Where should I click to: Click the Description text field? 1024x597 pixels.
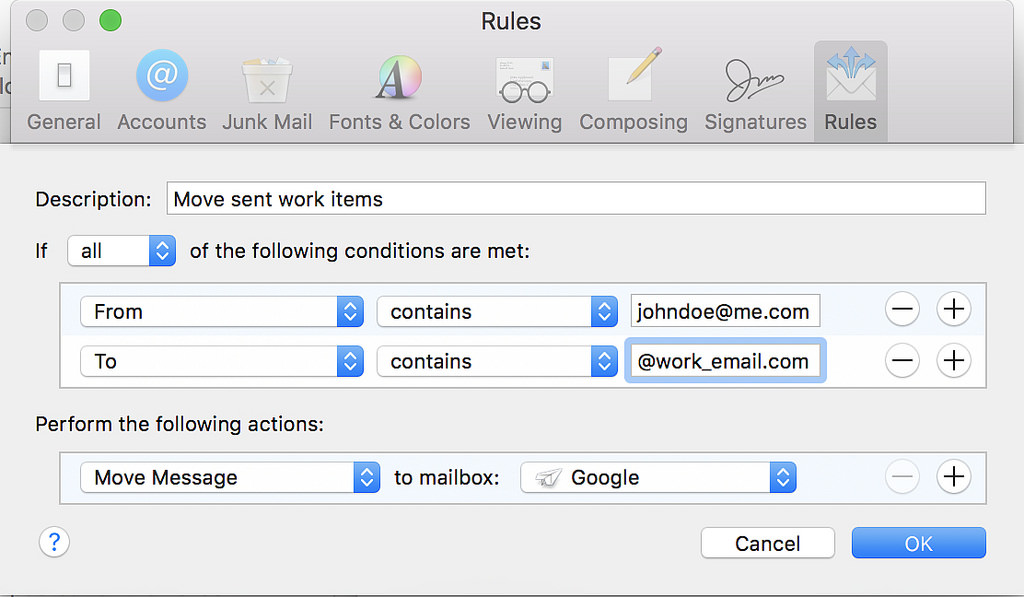pos(576,199)
